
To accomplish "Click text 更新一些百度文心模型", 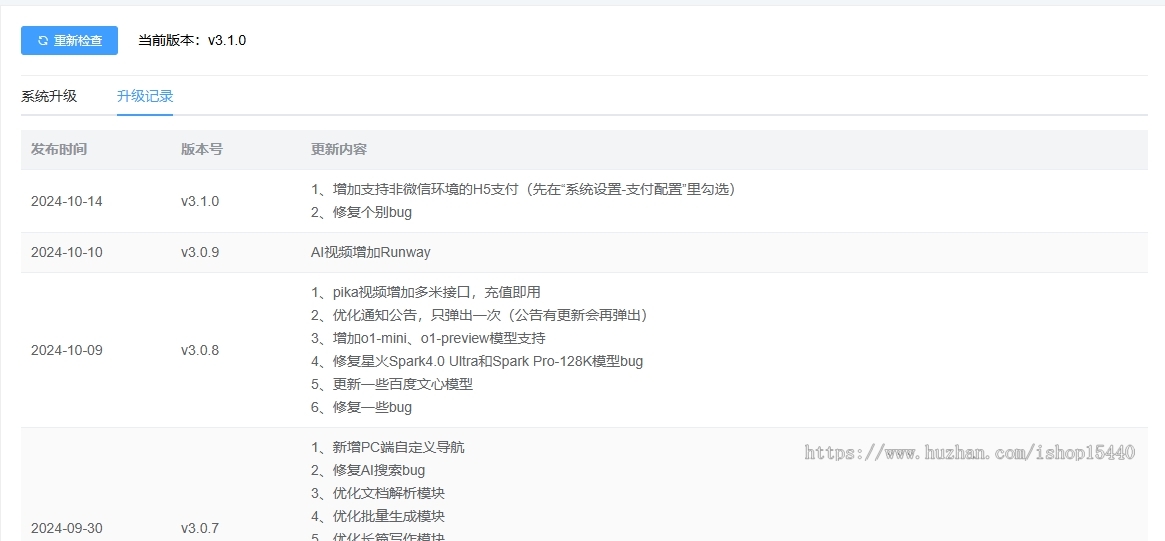I will click(403, 384).
